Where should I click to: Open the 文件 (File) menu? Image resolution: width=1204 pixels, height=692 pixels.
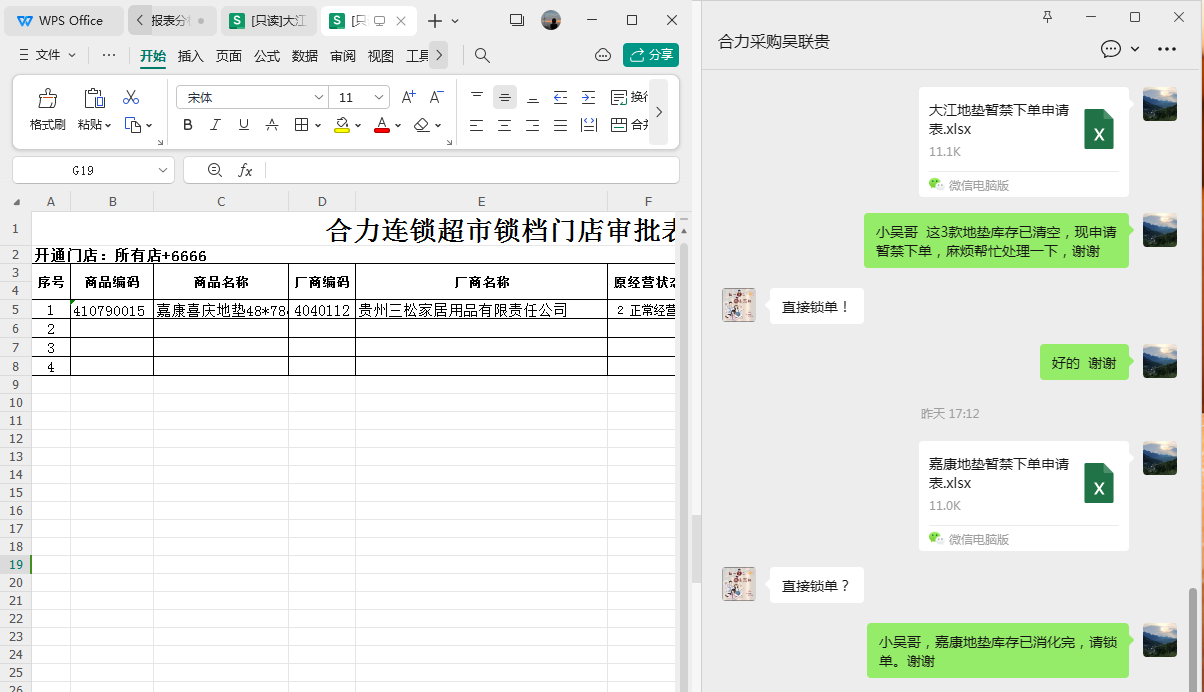pos(48,55)
